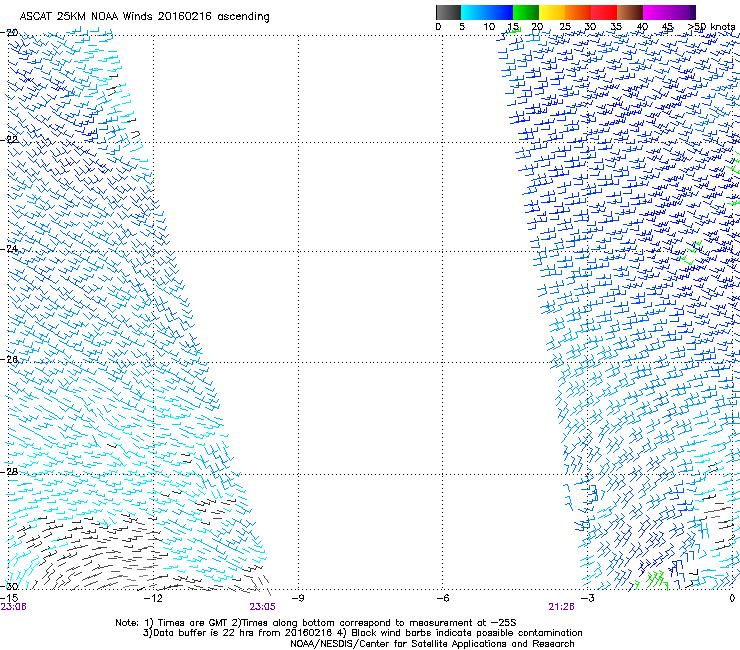The height and width of the screenshot is (650, 740).
Task: Click the -24 latitude axis label
Action: 9,249
